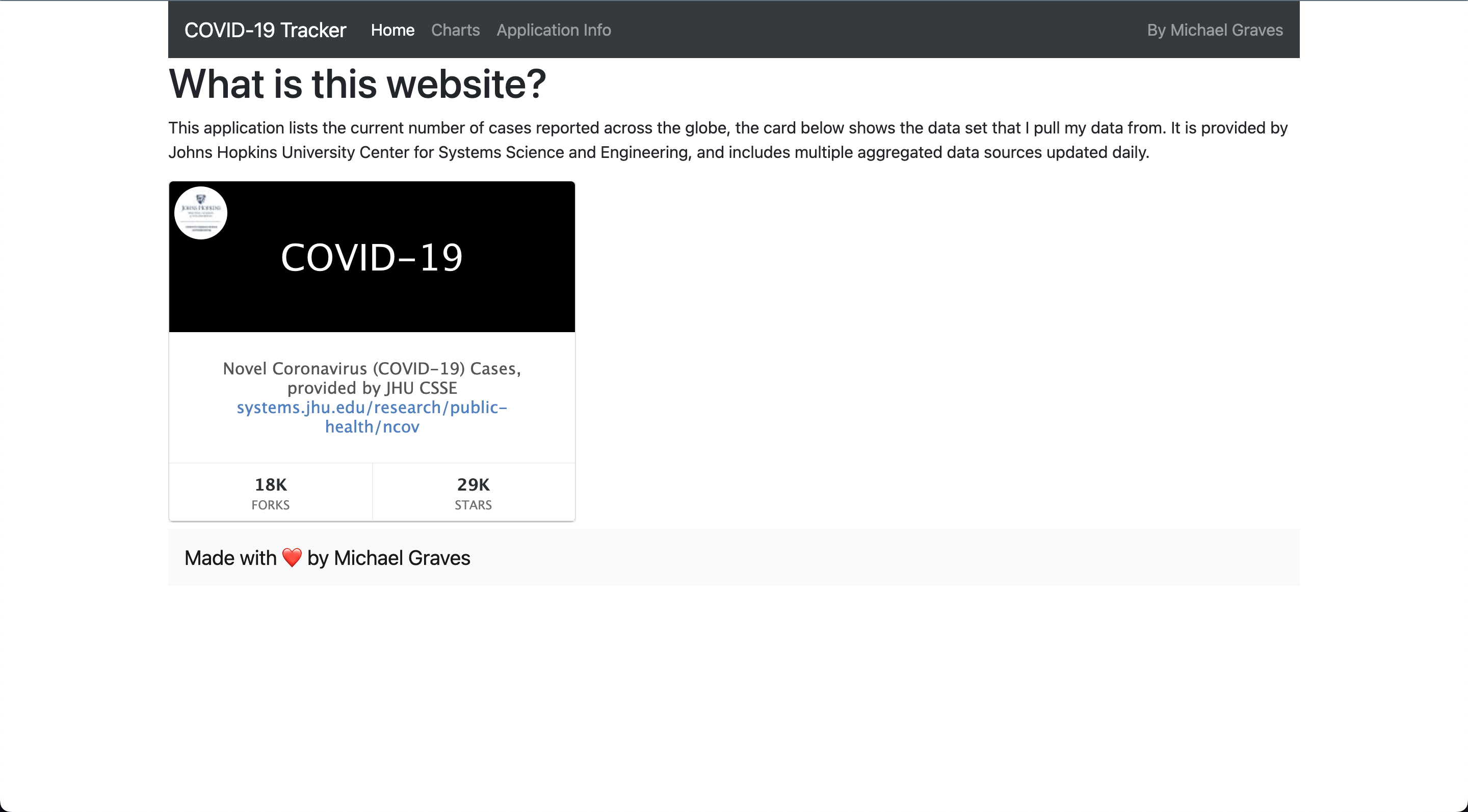Switch to the Charts page

point(455,30)
